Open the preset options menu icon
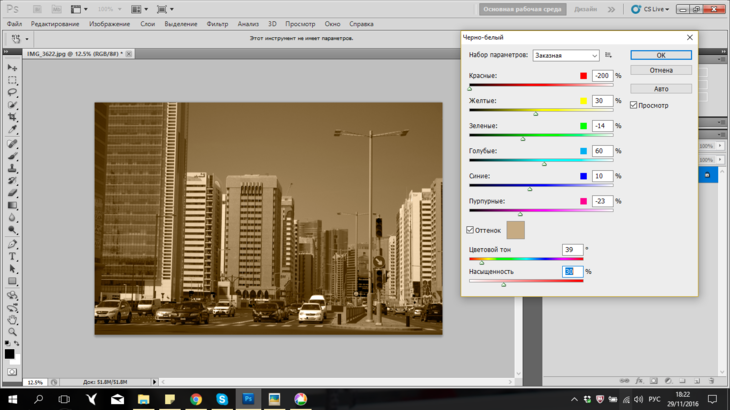Viewport: 730px width, 410px height. coord(608,55)
